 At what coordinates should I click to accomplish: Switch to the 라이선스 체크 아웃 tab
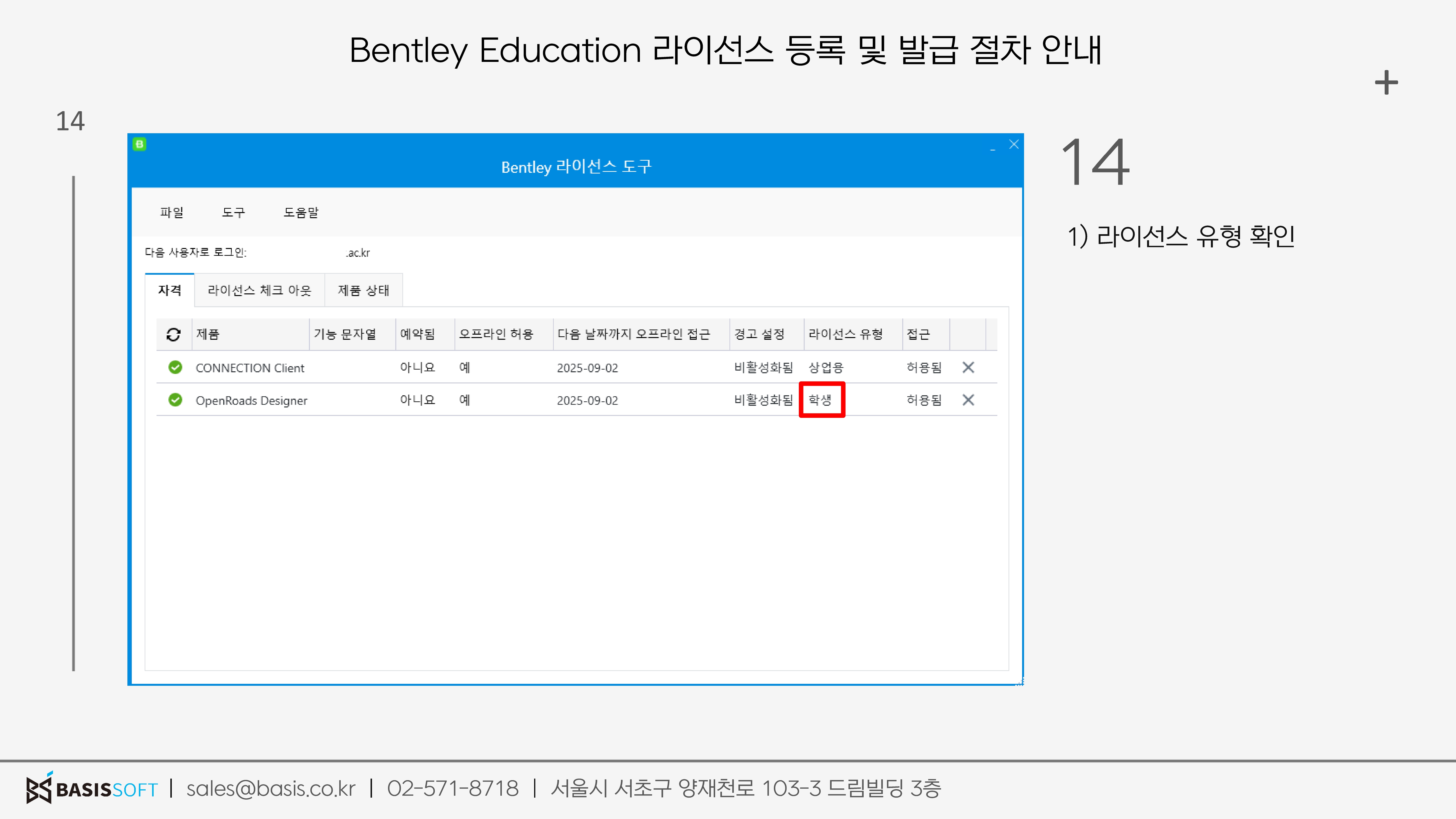coord(259,290)
